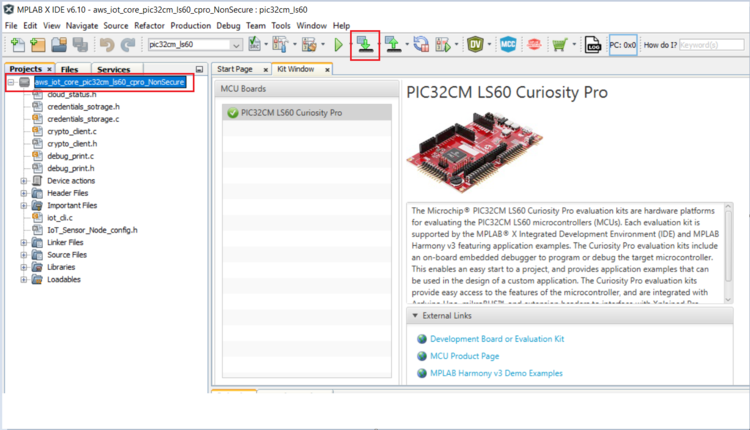Viewport: 750px width, 430px height.
Task: Switch to the Files tab
Action: [69, 69]
